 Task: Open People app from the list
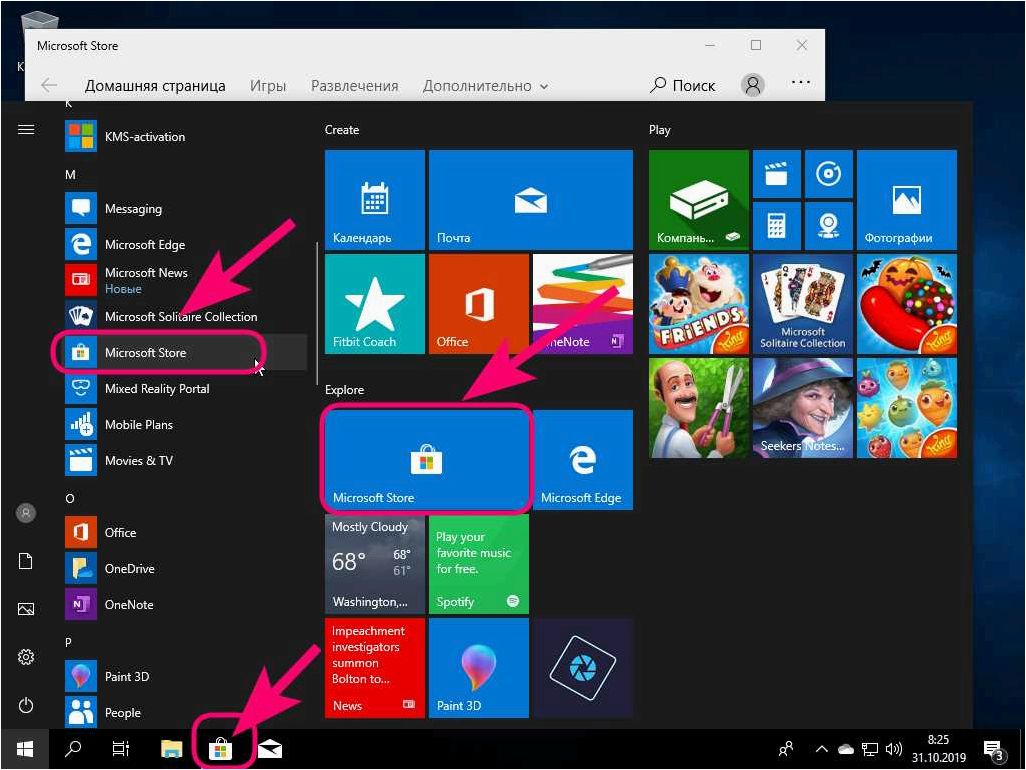(x=186, y=712)
